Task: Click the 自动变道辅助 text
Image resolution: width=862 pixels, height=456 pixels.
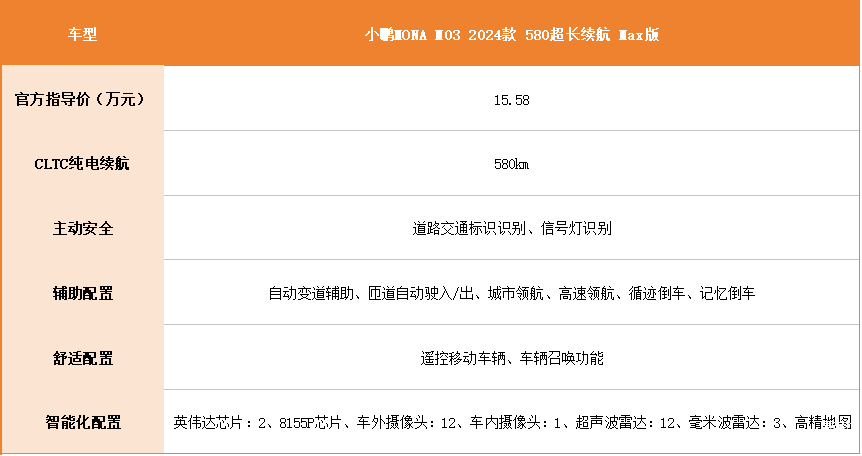Action: [x=304, y=294]
